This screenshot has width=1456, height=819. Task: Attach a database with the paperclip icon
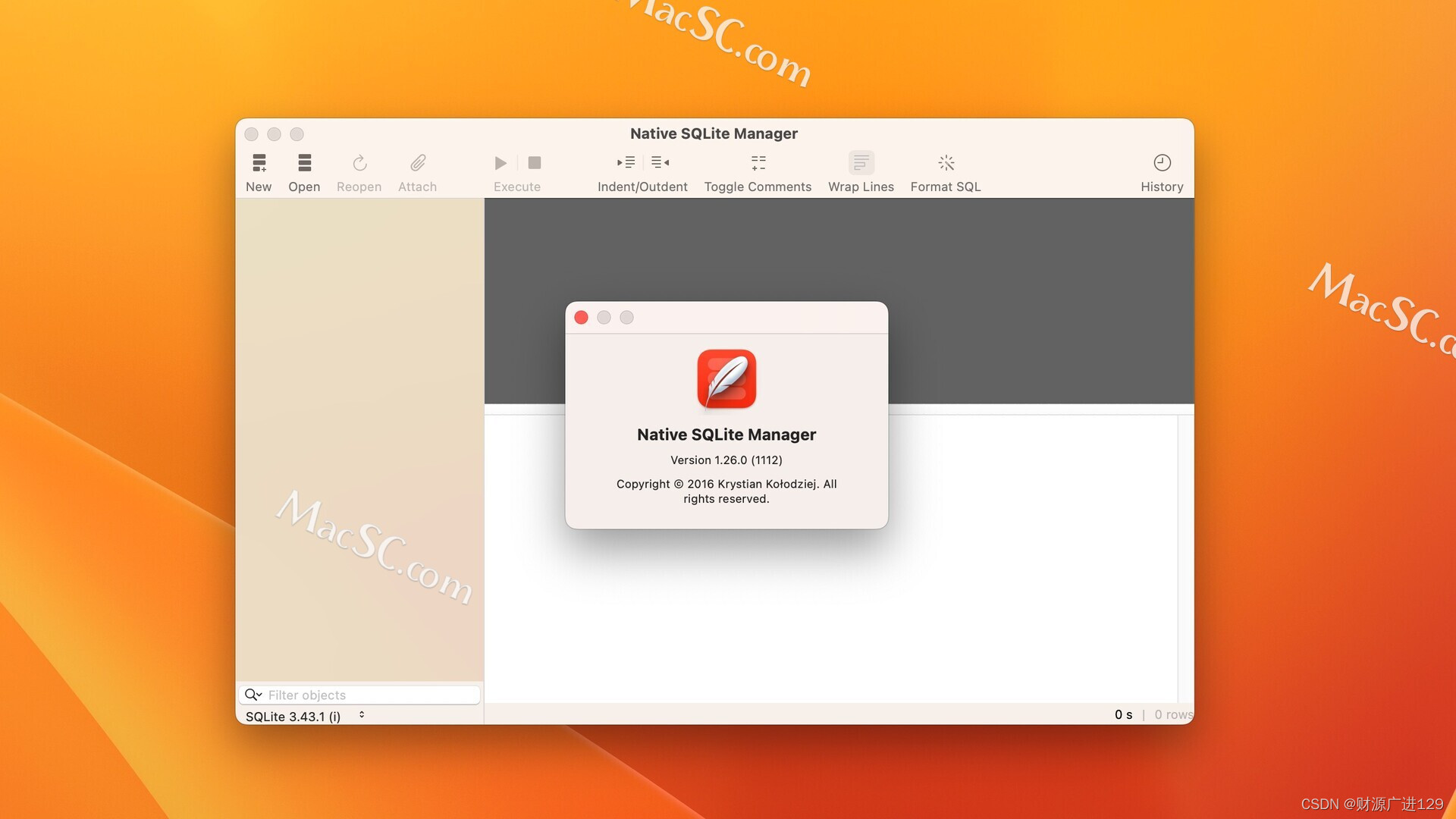(418, 162)
